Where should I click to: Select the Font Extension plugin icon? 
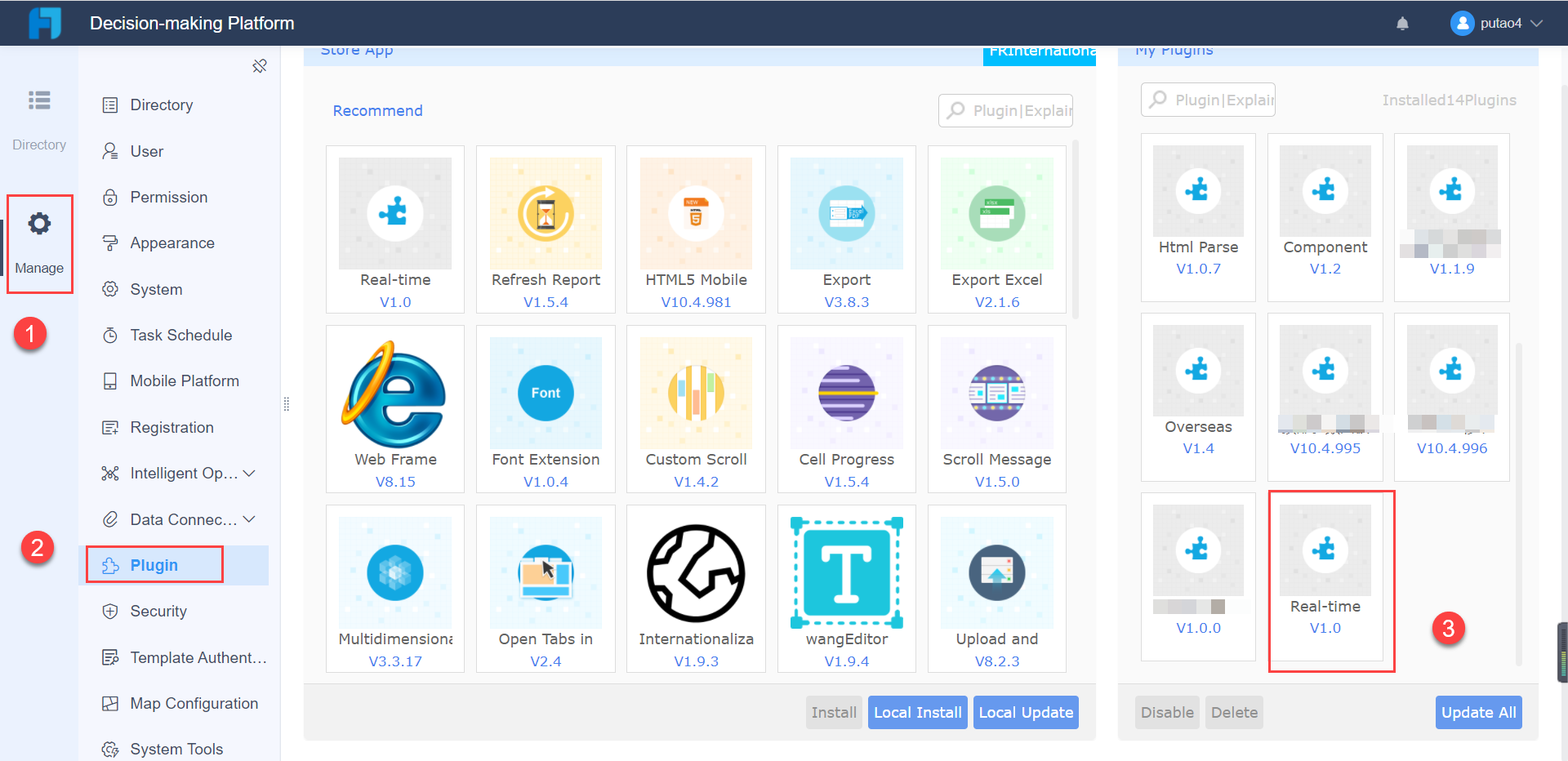pyautogui.click(x=546, y=393)
